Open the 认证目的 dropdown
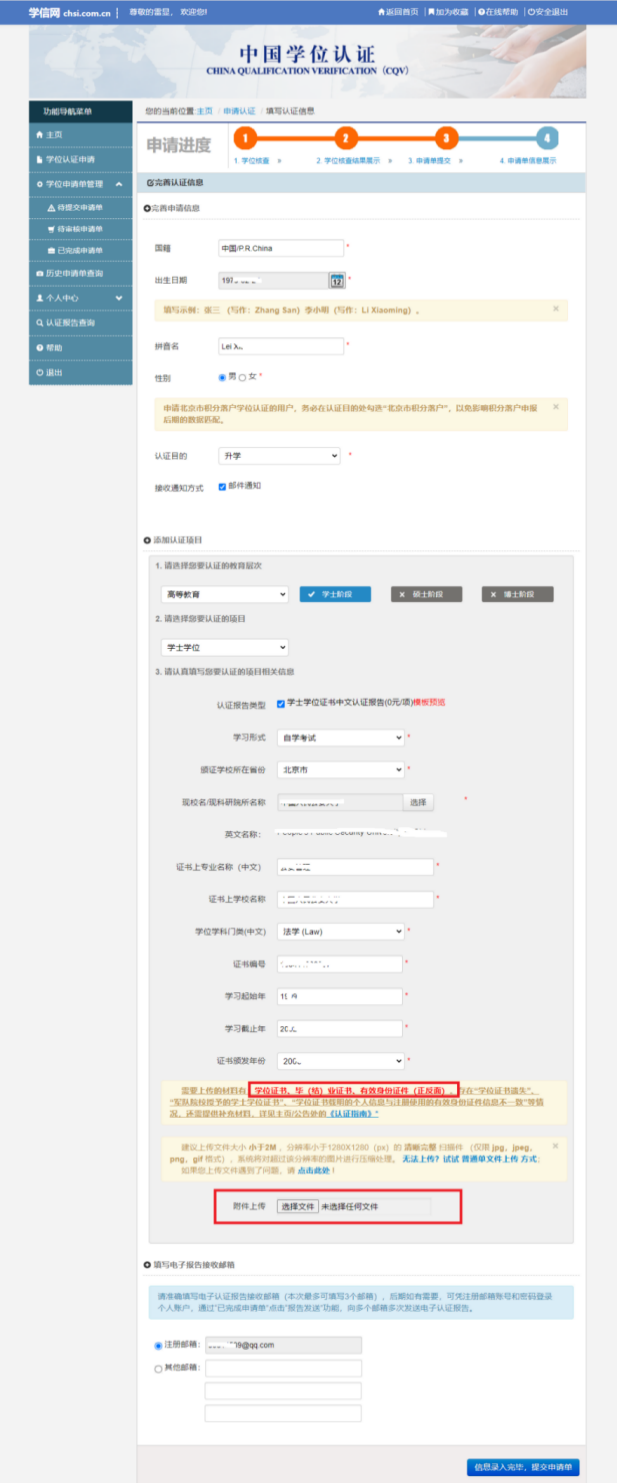 click(x=279, y=456)
